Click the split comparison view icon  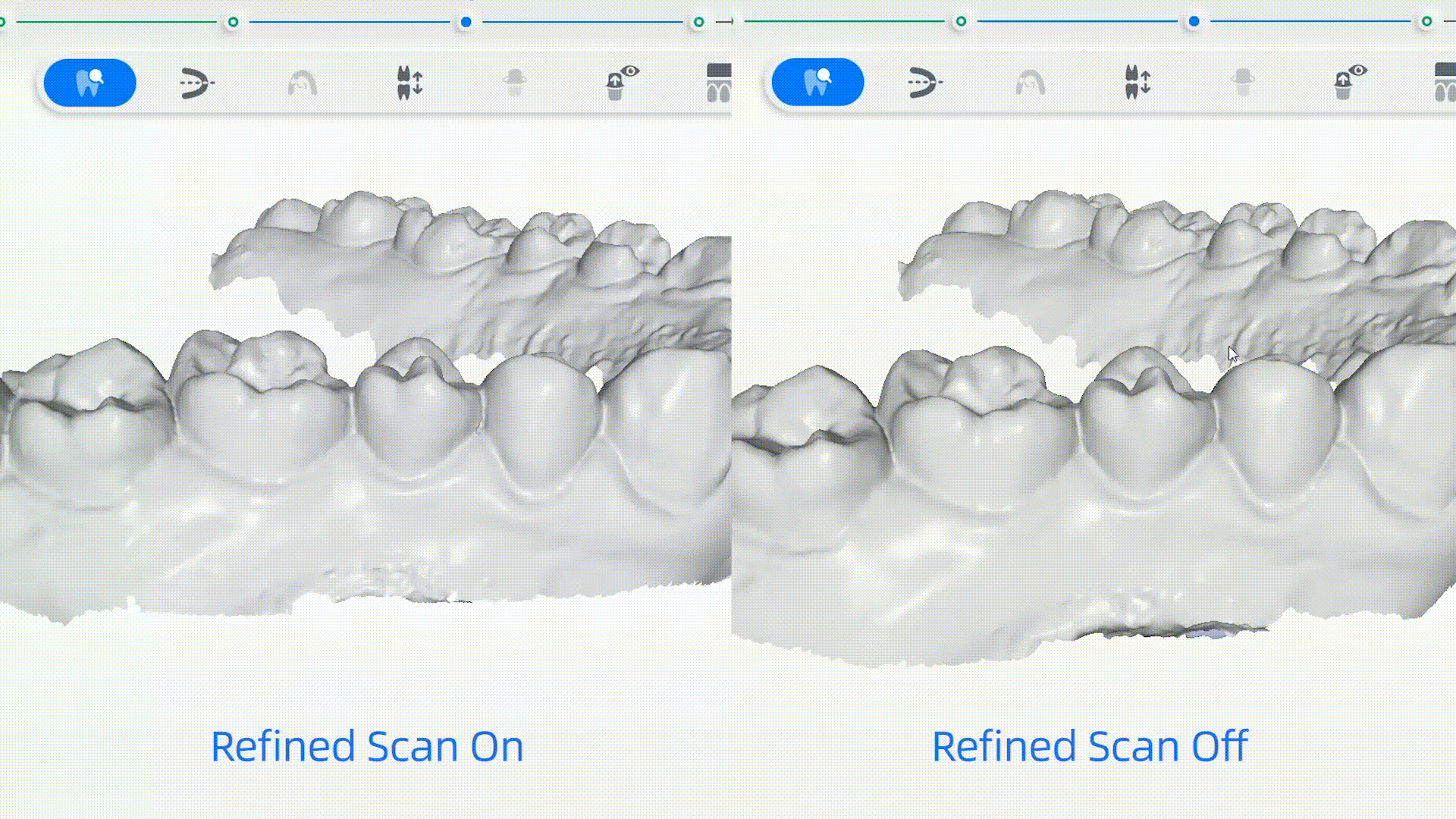[719, 82]
